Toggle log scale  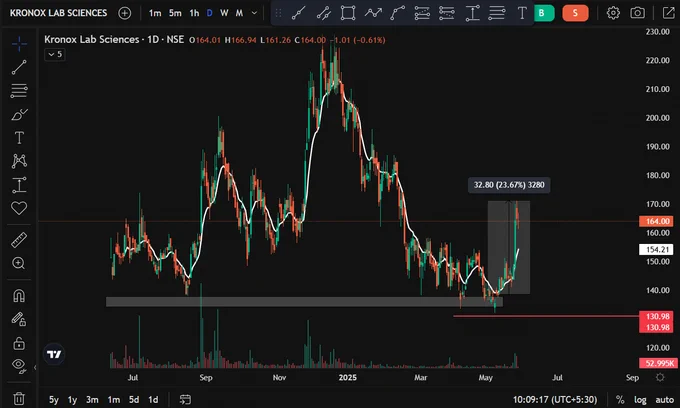click(640, 399)
